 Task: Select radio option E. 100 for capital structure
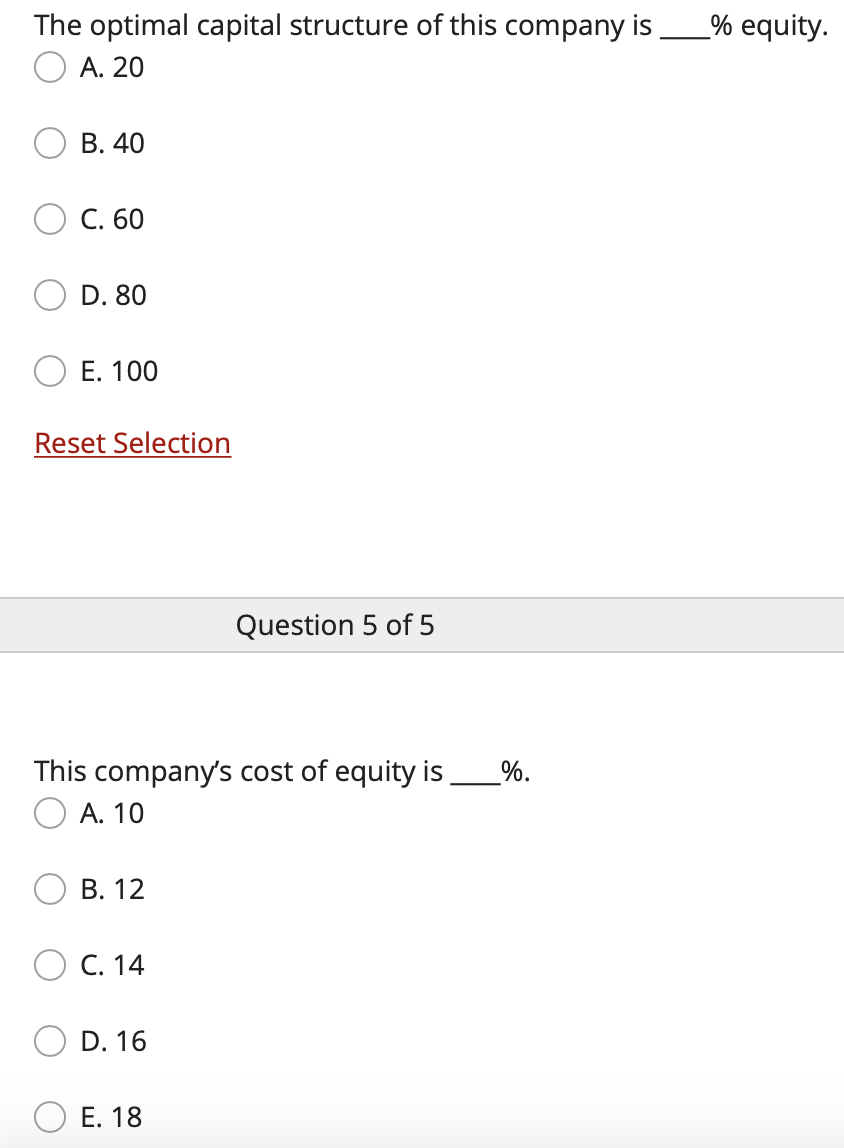tap(49, 371)
